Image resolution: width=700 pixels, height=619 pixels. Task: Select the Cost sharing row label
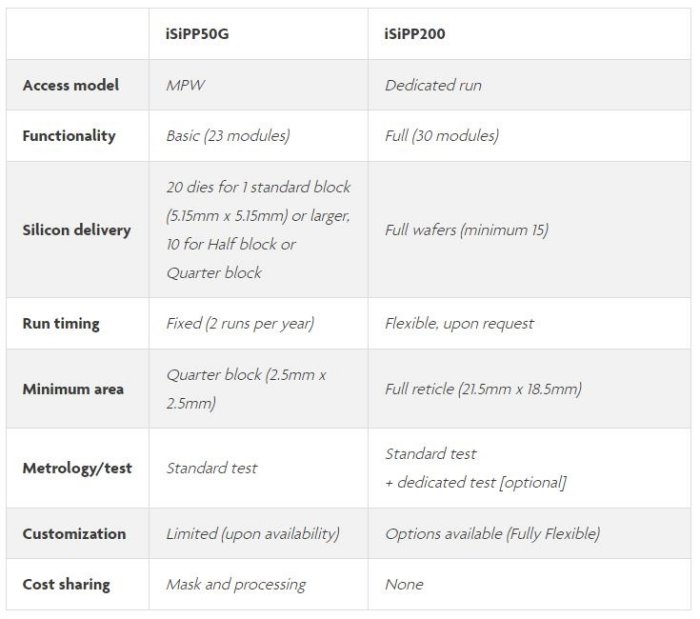pyautogui.click(x=66, y=584)
